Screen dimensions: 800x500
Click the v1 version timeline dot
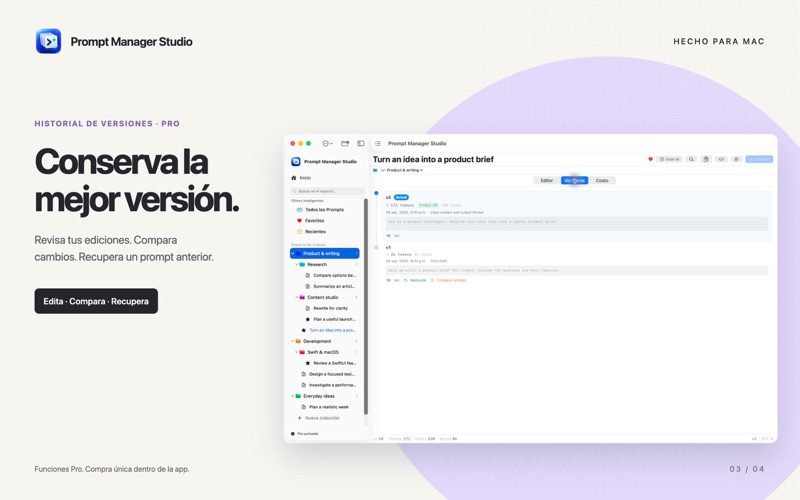click(x=377, y=247)
